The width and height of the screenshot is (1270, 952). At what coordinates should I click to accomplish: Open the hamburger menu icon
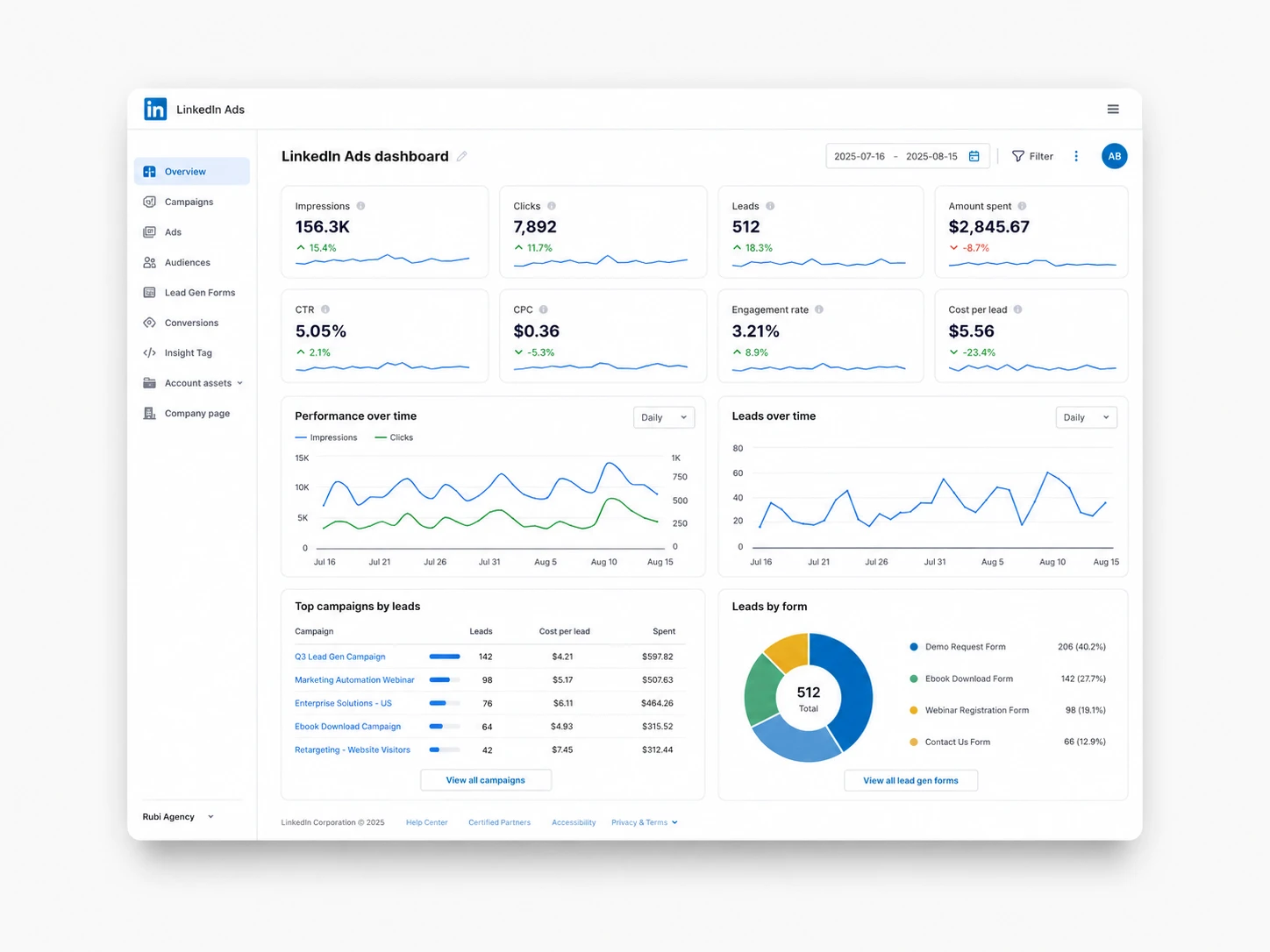(1113, 109)
